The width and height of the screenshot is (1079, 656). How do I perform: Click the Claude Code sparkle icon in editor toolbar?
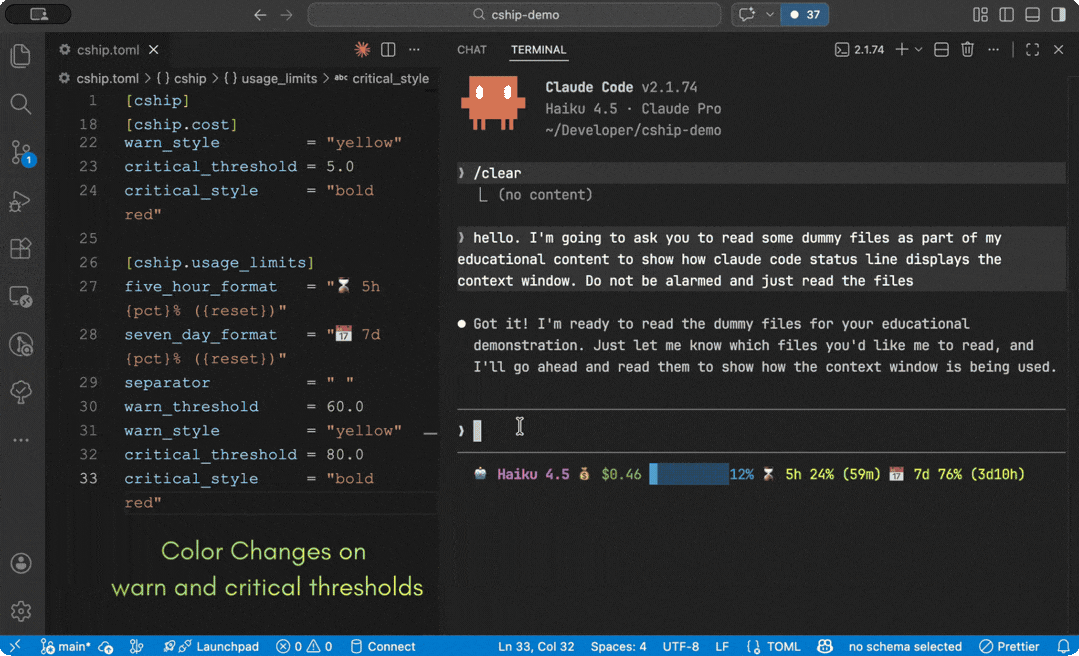pyautogui.click(x=362, y=50)
